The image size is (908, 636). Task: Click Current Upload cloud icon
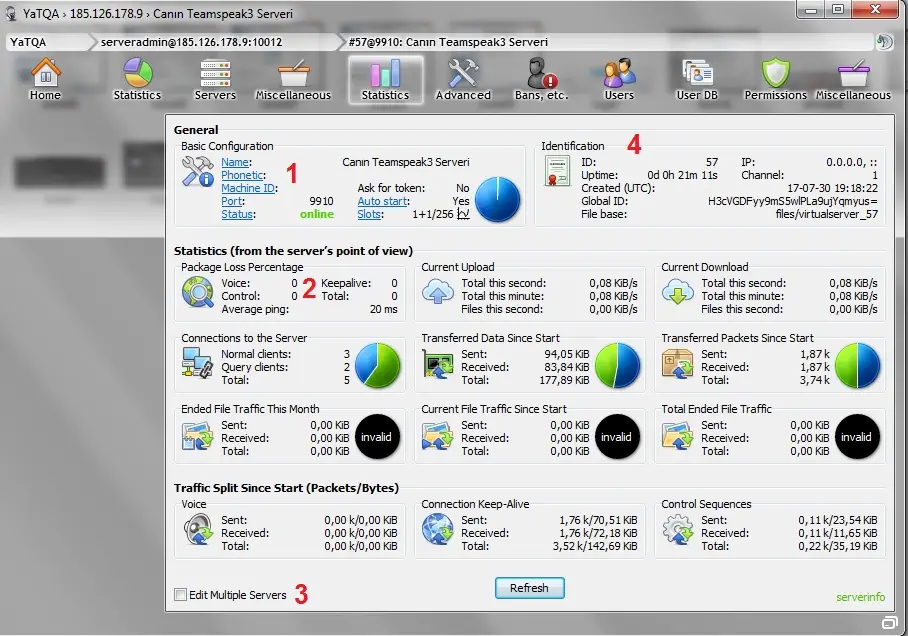[x=437, y=291]
